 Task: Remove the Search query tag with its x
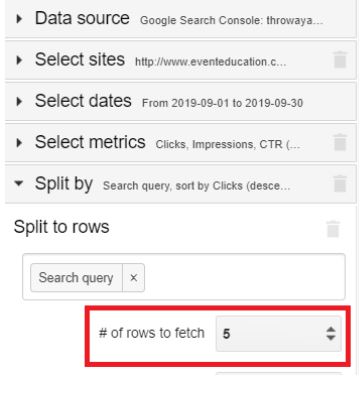pos(134,278)
